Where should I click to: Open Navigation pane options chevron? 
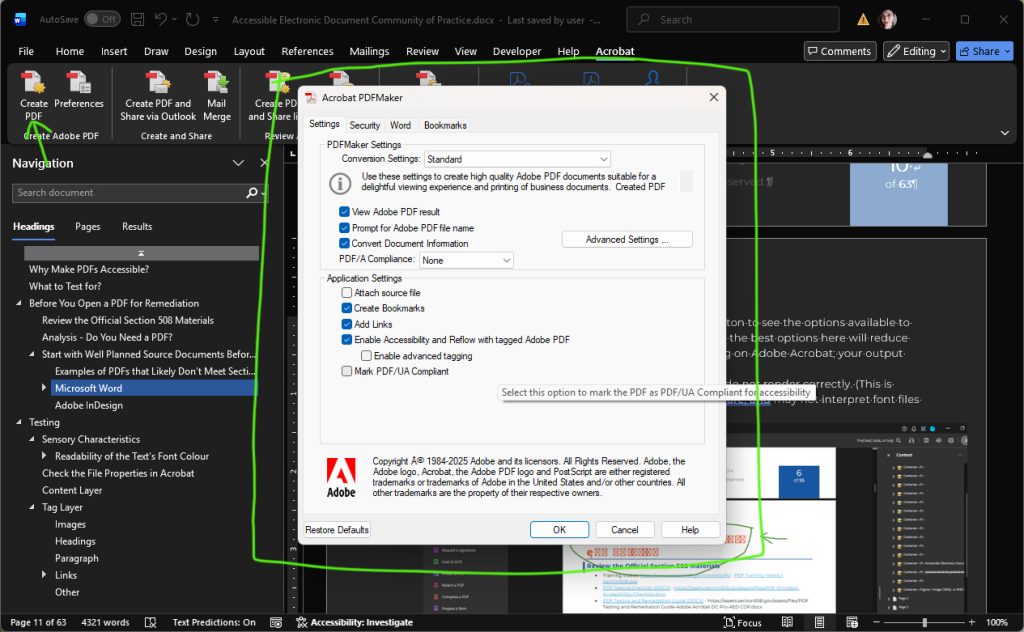tap(238, 163)
